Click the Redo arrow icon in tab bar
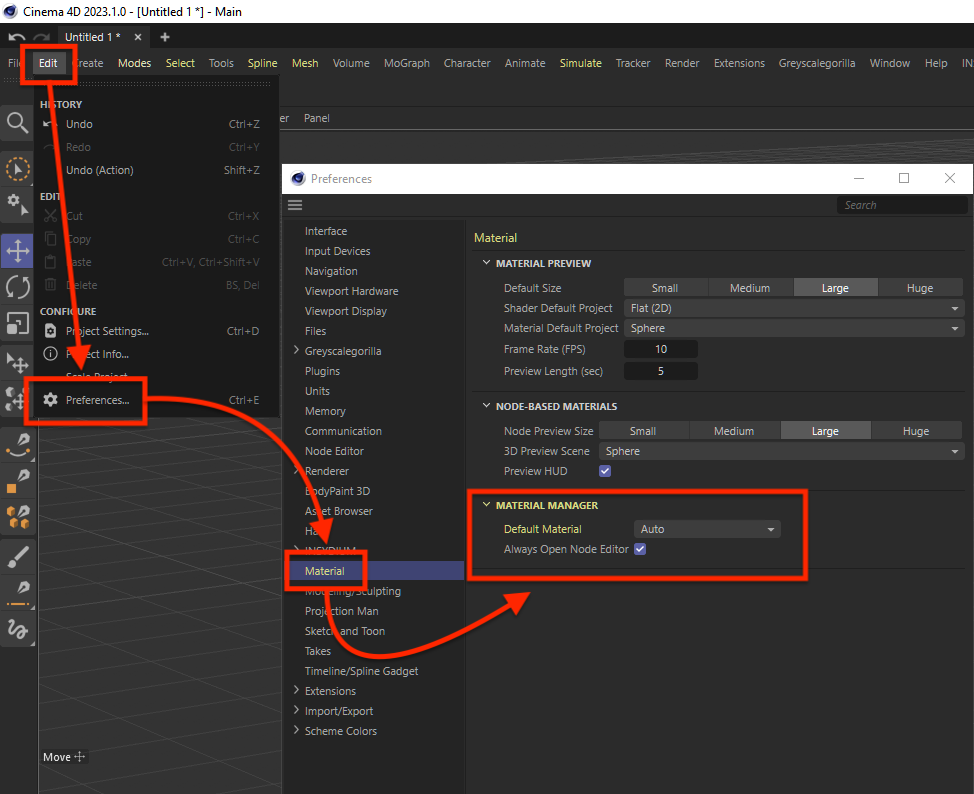Image resolution: width=974 pixels, height=794 pixels. pos(41,37)
